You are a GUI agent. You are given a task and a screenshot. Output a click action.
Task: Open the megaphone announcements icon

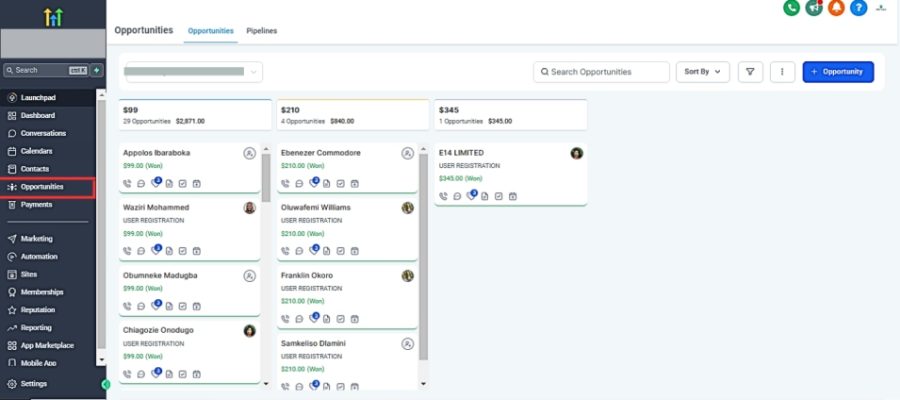pyautogui.click(x=814, y=8)
